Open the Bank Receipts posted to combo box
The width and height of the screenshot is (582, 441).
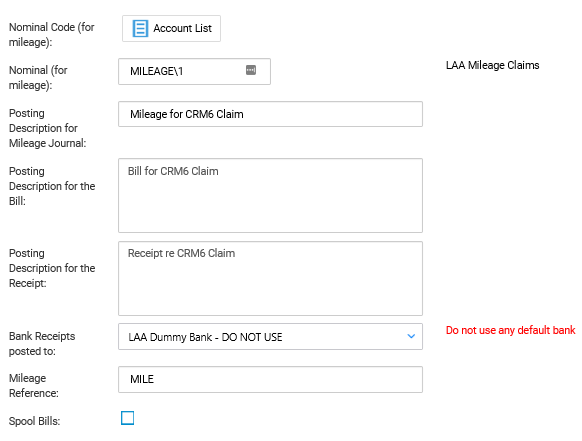tap(270, 336)
